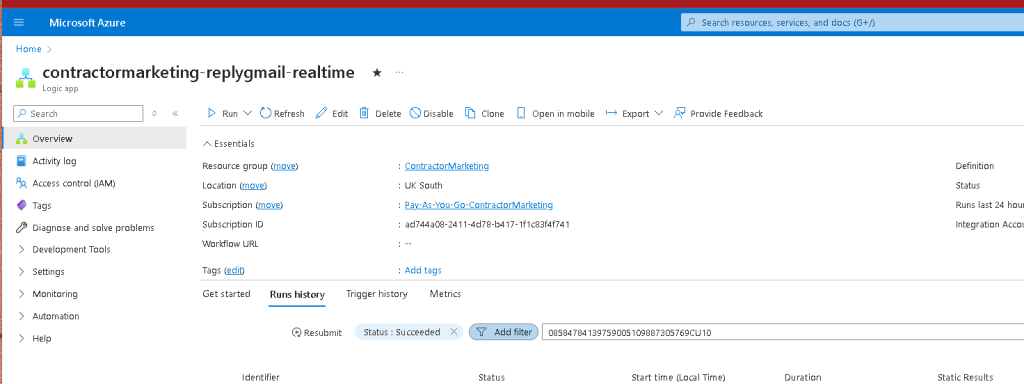The width and height of the screenshot is (1024, 384).
Task: Click the sidebar expand/collapse sort arrows
Action: (x=154, y=113)
